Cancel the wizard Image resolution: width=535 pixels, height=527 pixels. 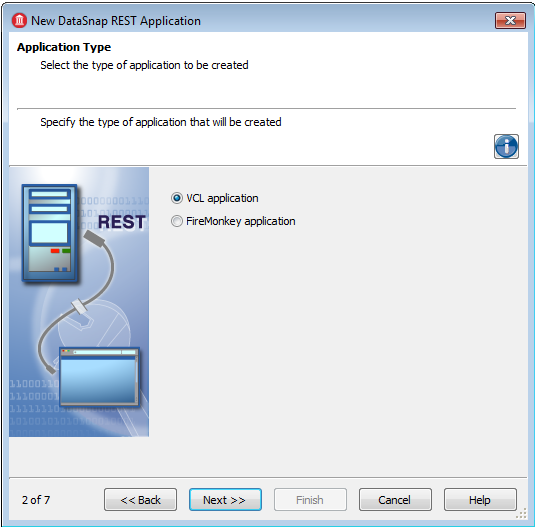click(395, 499)
